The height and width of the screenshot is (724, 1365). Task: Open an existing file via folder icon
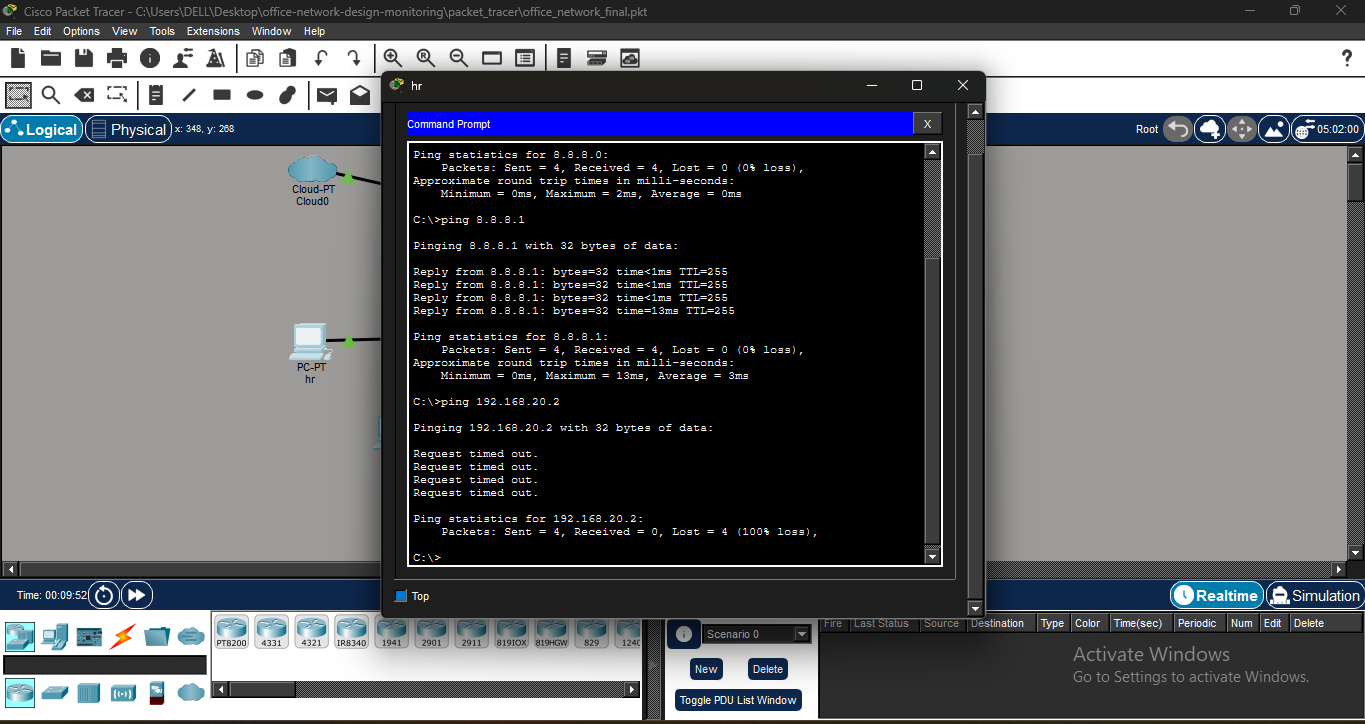click(51, 58)
